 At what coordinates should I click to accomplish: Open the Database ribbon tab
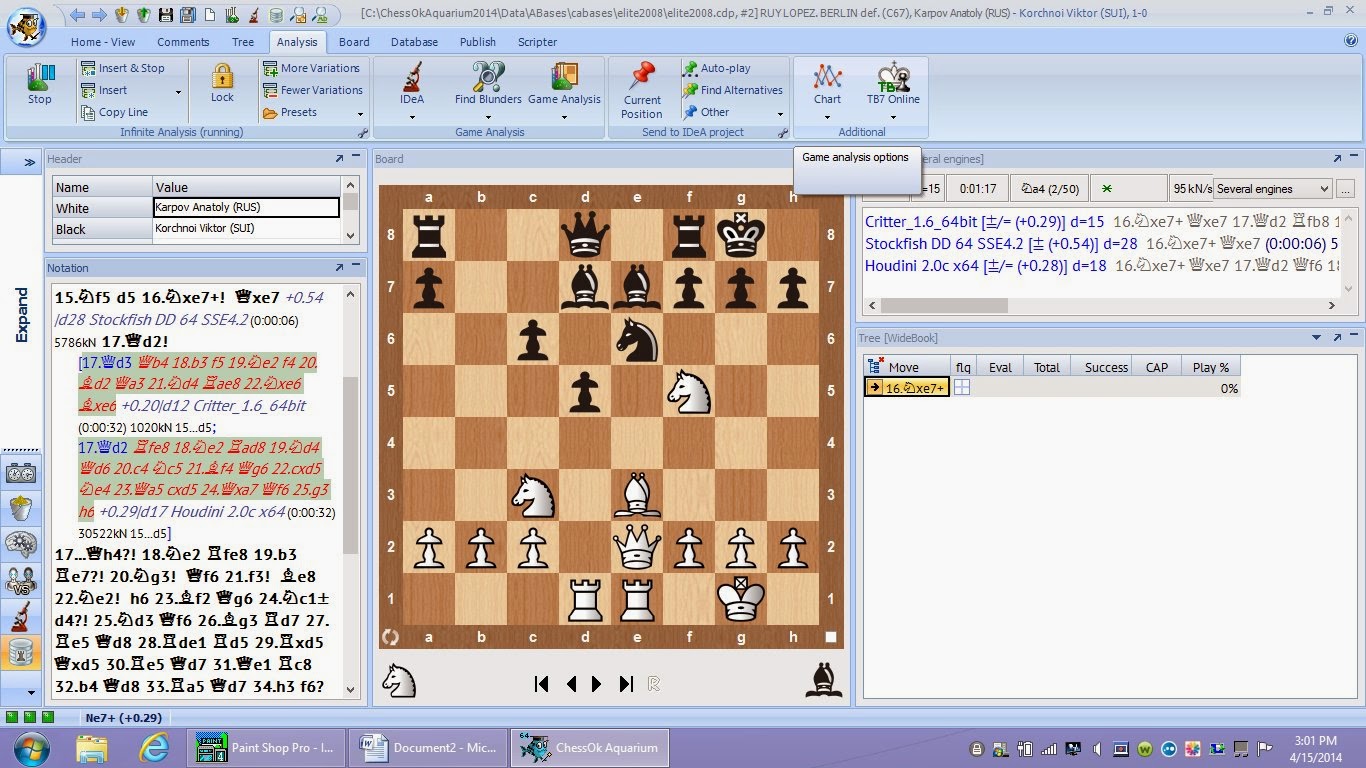coord(414,42)
